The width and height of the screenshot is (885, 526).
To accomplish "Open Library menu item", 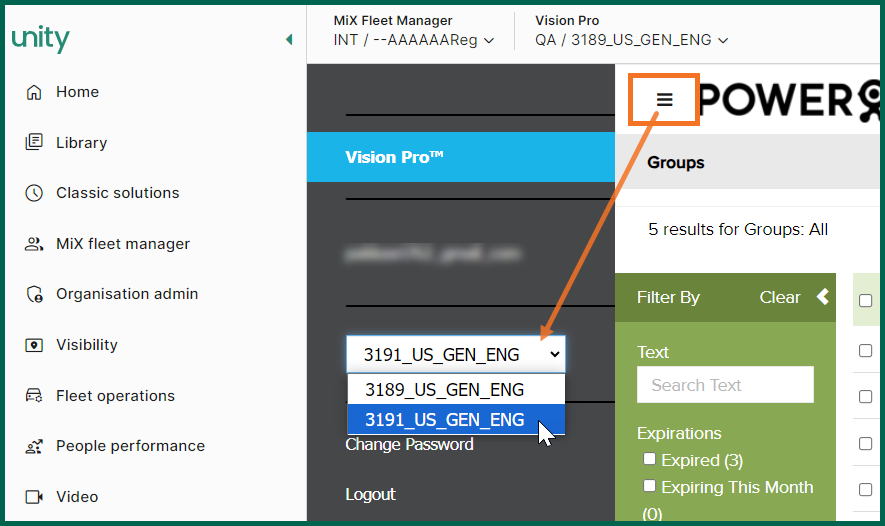I will [x=81, y=143].
